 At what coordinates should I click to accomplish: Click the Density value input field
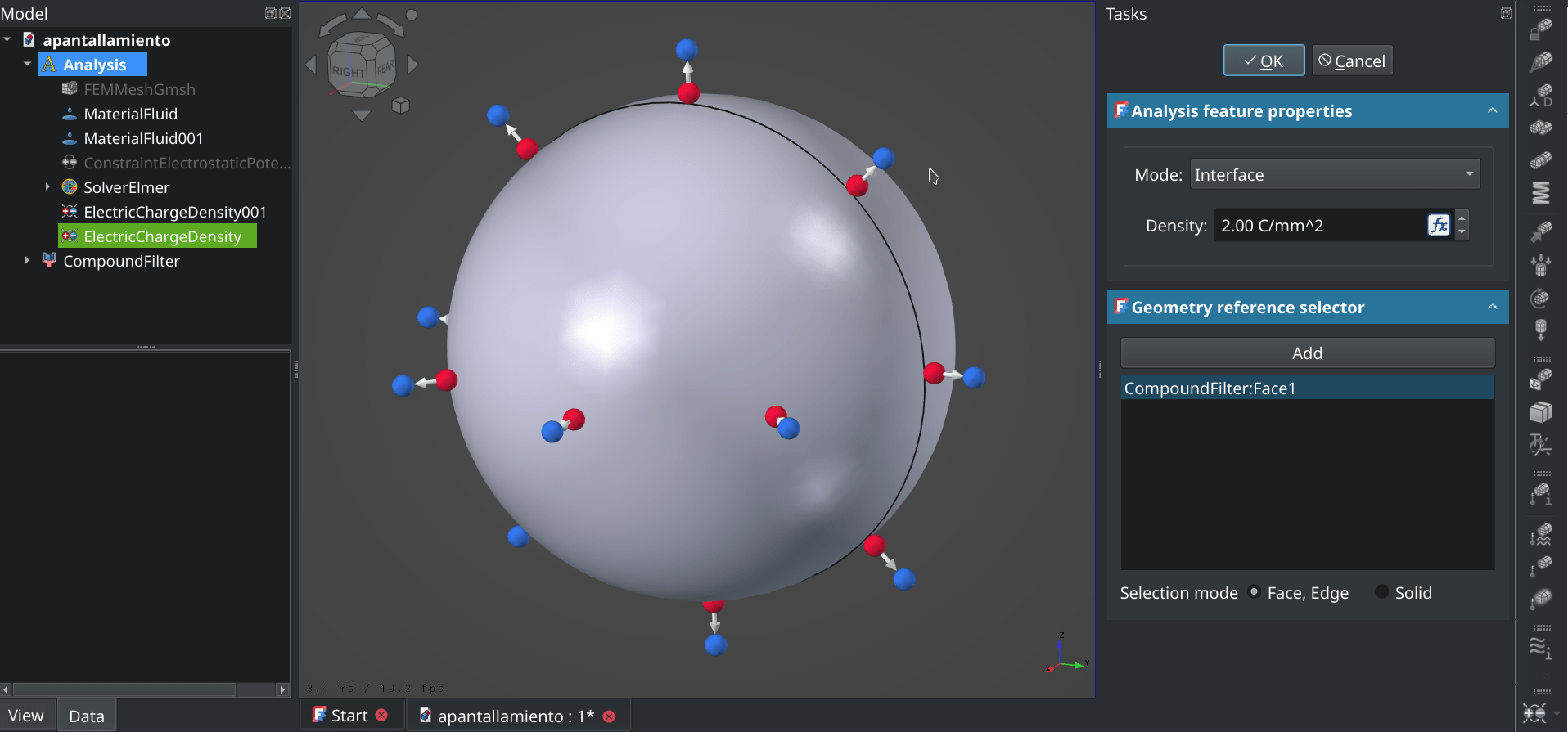point(1319,226)
